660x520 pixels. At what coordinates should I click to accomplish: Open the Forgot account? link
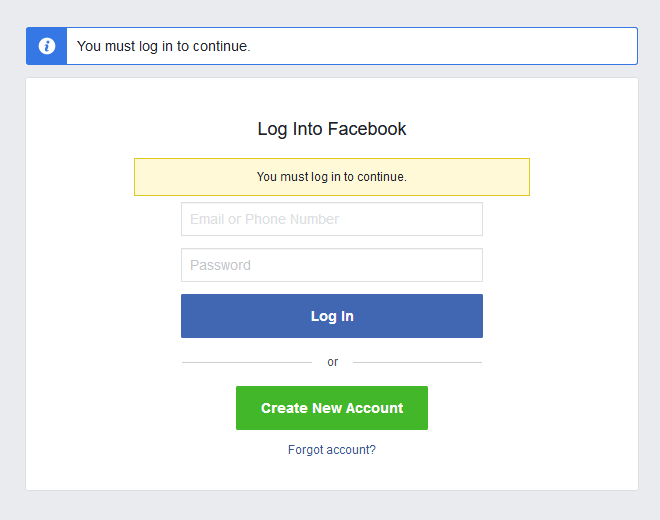point(332,450)
